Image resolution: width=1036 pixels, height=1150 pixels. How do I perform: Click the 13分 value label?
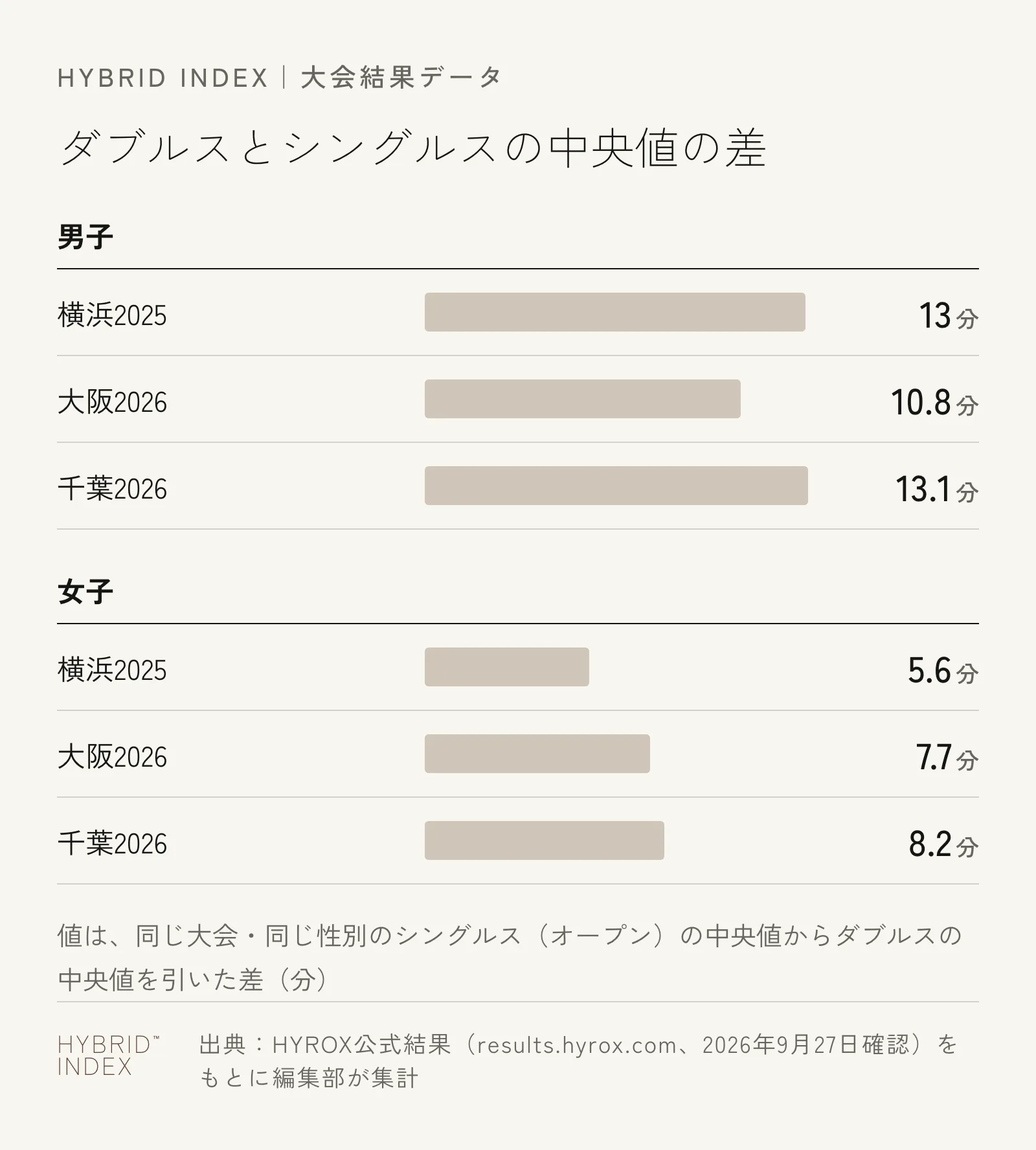pos(949,316)
